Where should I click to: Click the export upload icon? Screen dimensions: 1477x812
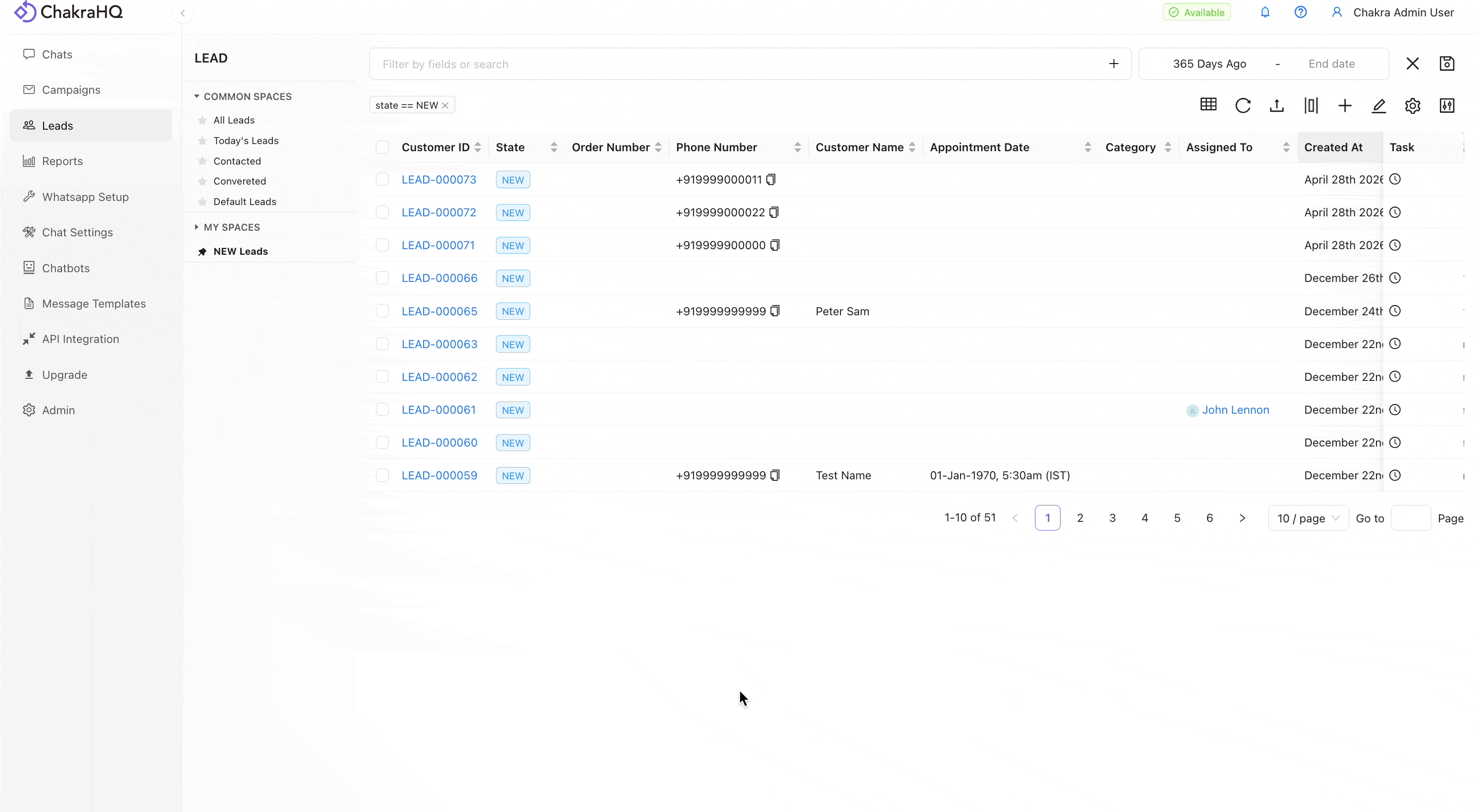pos(1276,106)
